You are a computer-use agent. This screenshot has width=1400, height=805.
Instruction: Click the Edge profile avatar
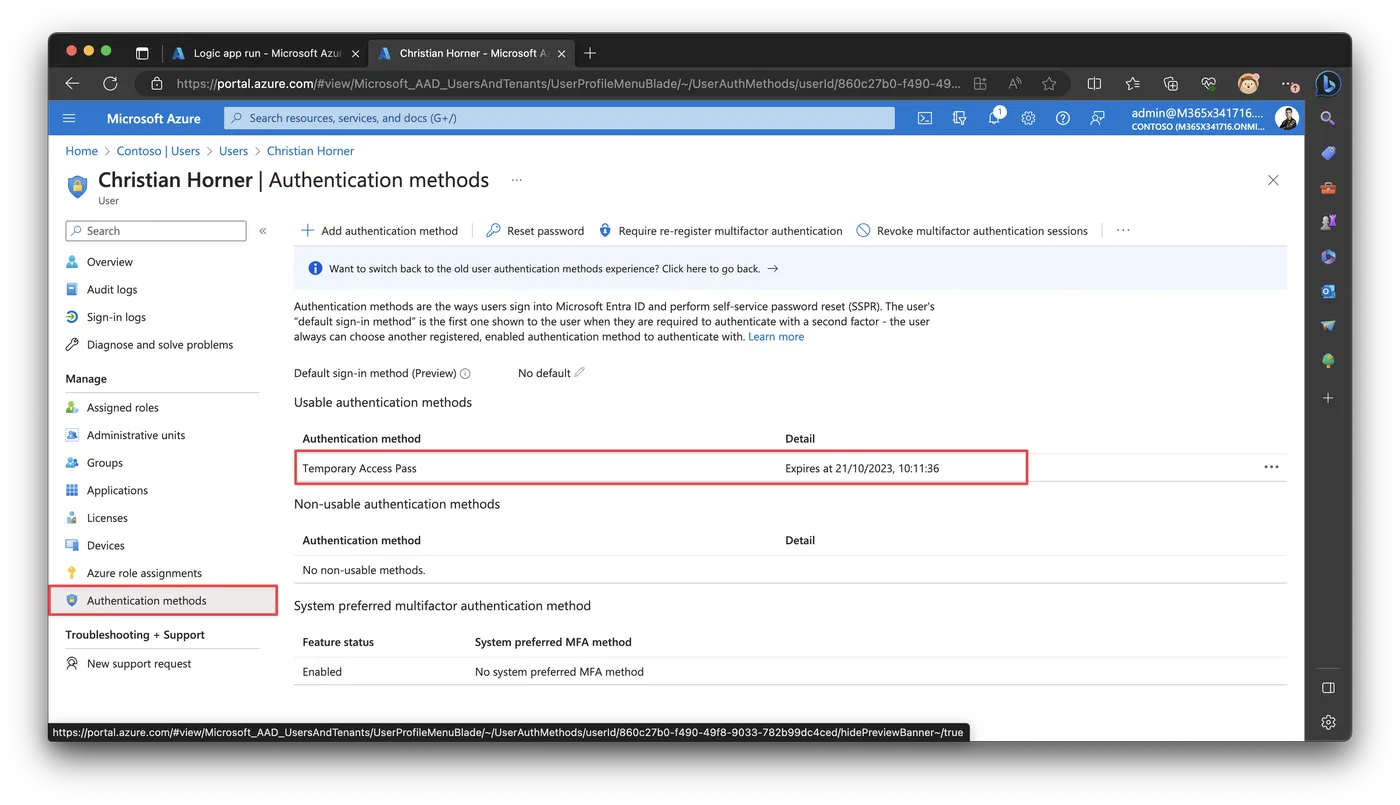[1248, 84]
